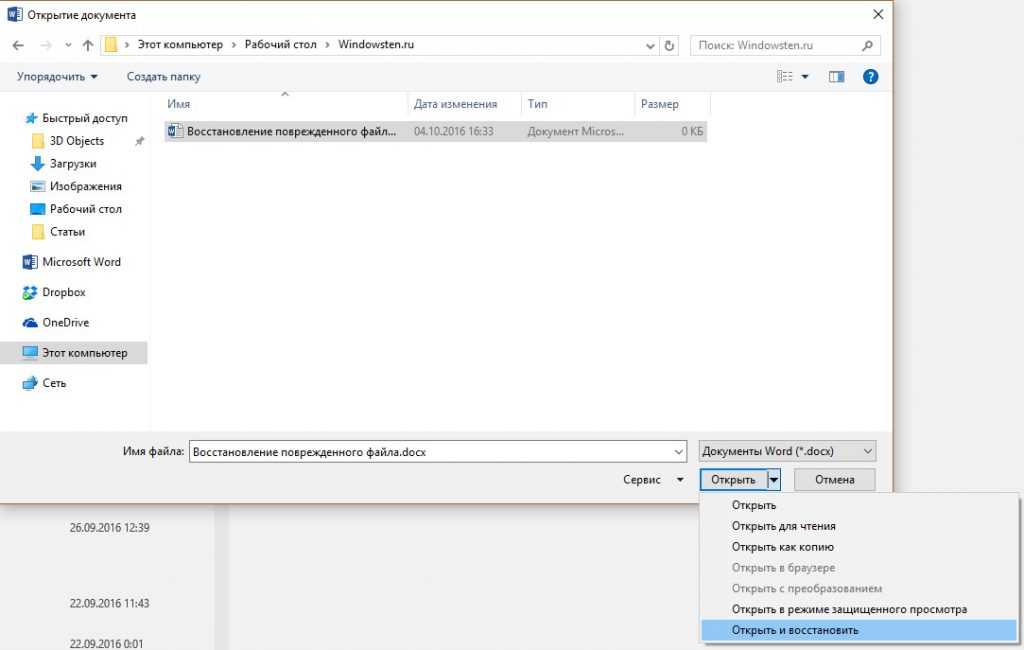Sort by the Дата изменения column header
Viewport: 1024px width, 650px height.
[x=456, y=104]
